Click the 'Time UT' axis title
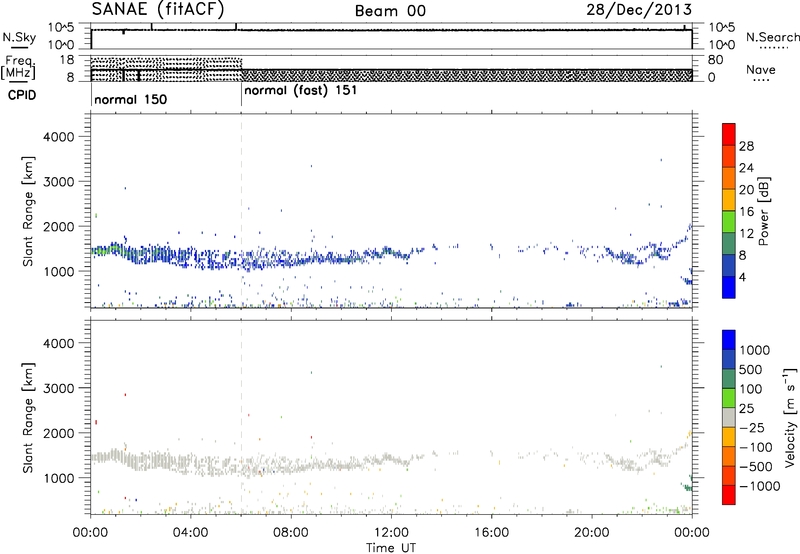The height and width of the screenshot is (554, 800). [x=391, y=547]
